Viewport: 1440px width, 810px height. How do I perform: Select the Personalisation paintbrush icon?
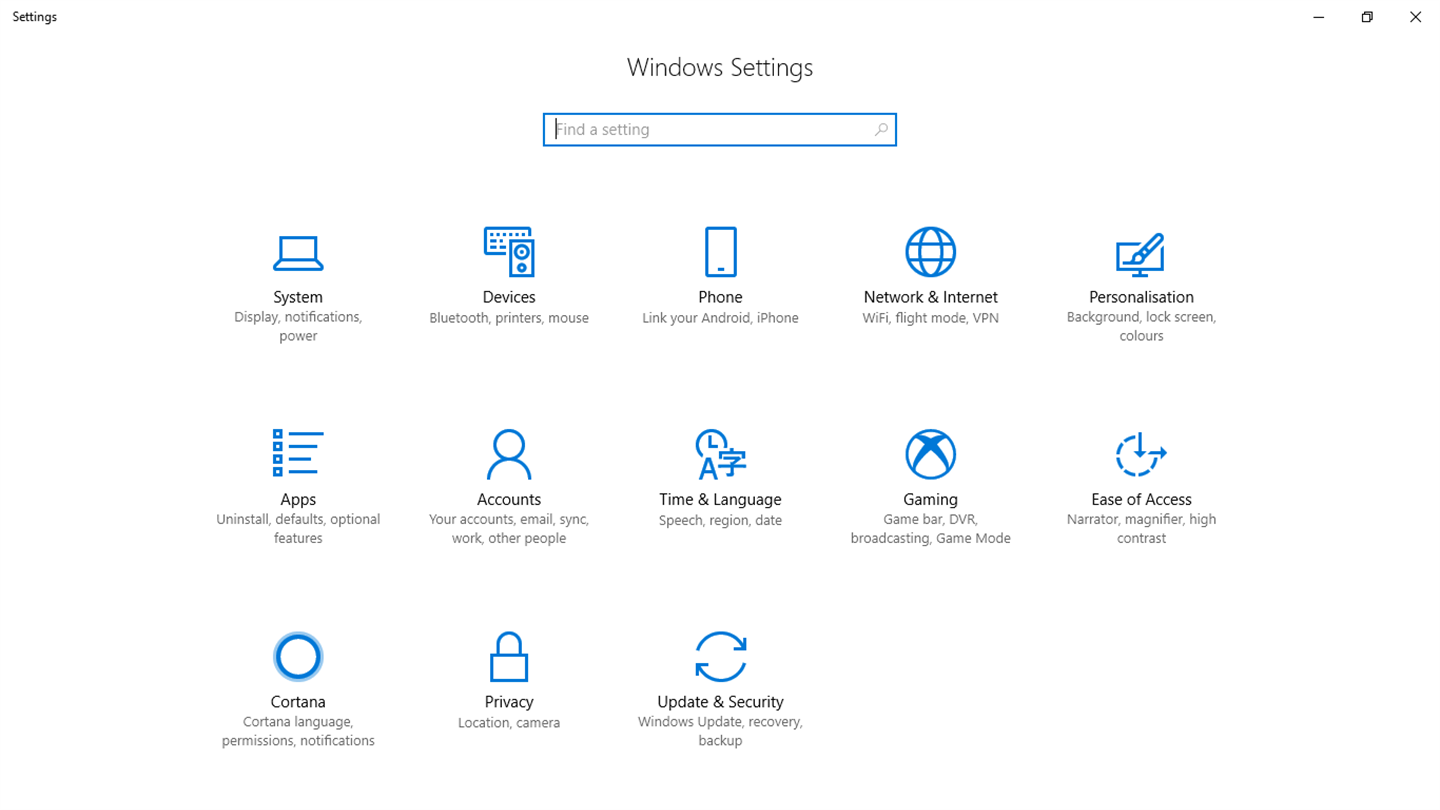coord(1141,254)
